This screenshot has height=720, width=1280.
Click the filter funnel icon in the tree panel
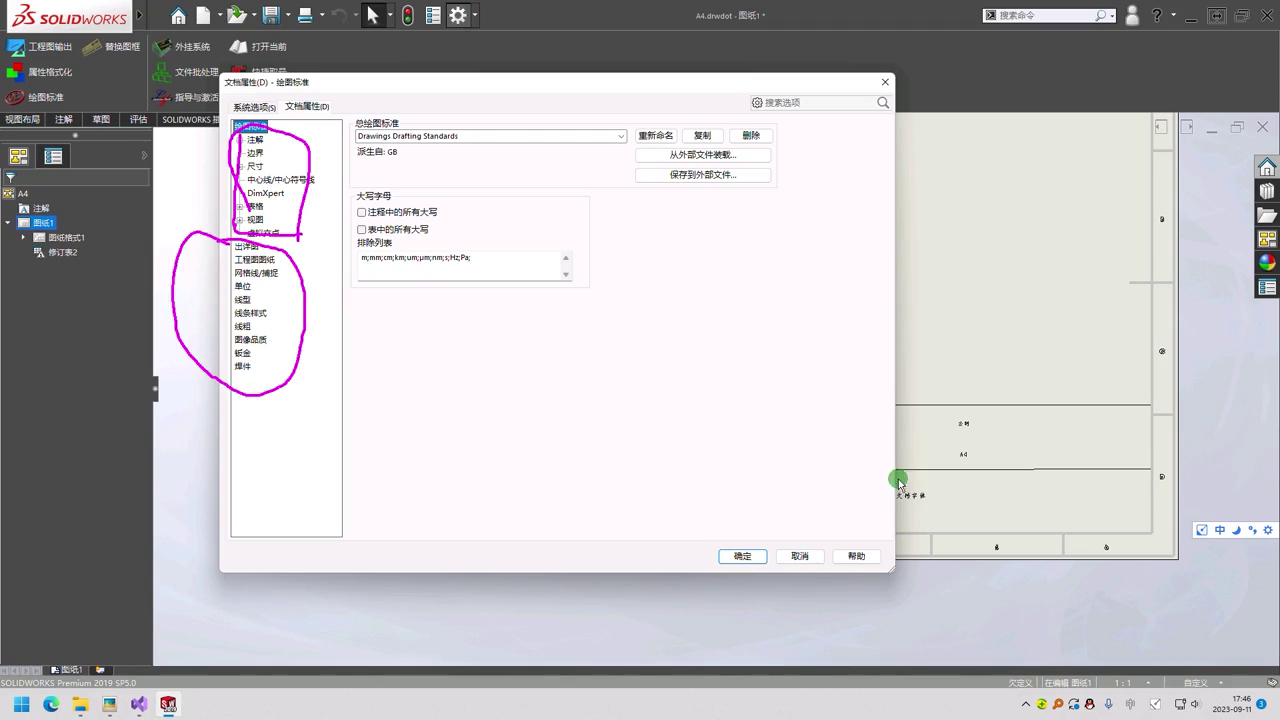10,178
